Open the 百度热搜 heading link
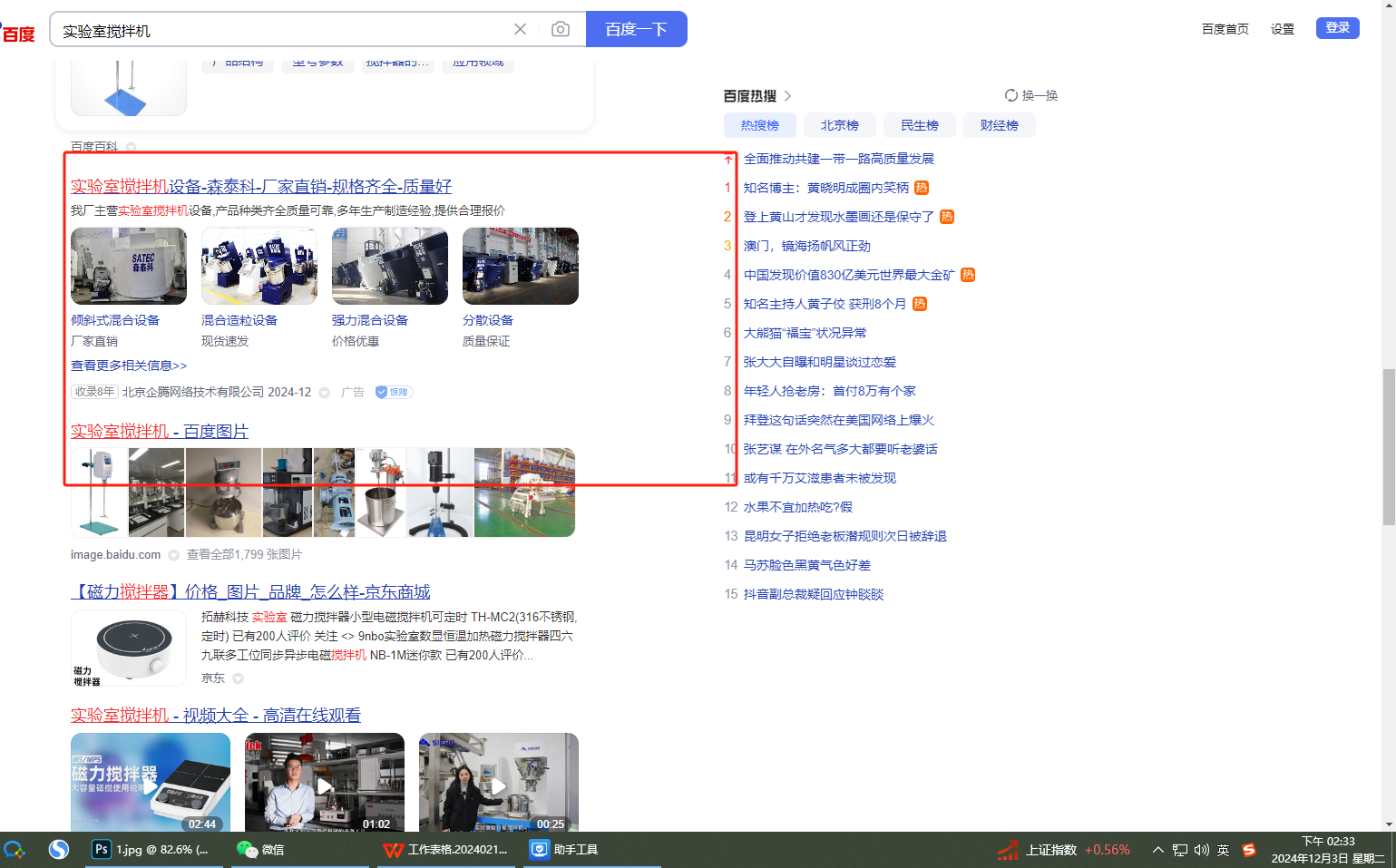The image size is (1396, 868). pyautogui.click(x=757, y=95)
